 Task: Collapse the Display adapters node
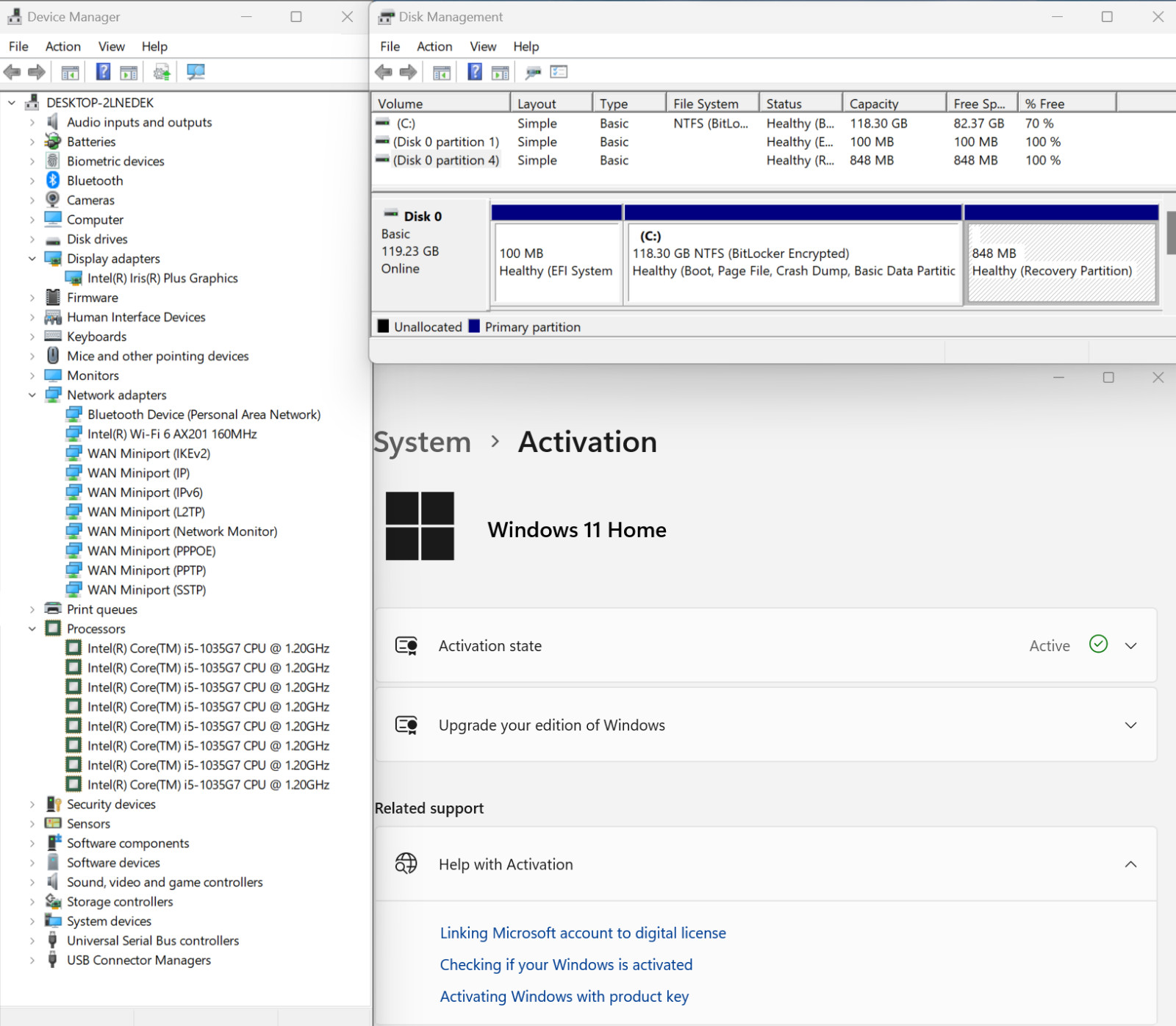pos(32,259)
